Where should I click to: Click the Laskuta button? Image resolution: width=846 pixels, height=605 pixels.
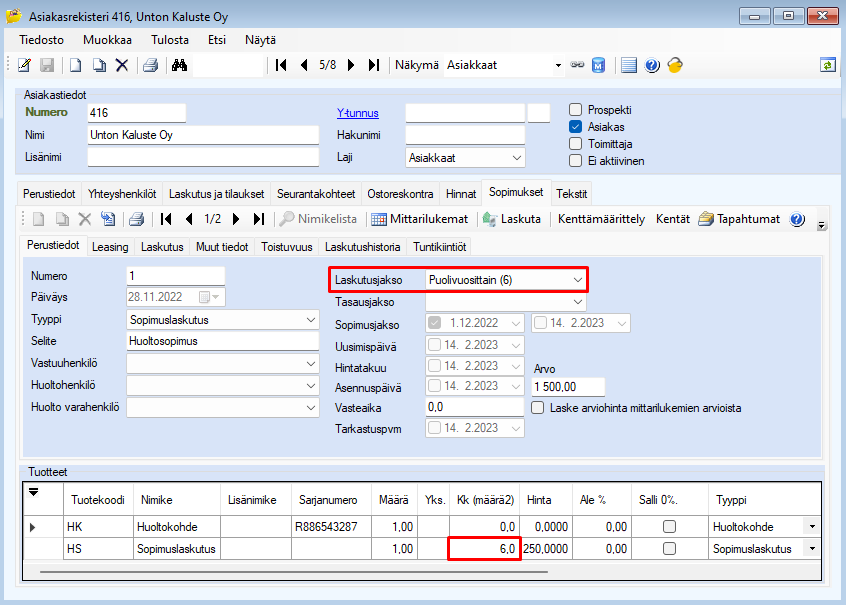(x=511, y=219)
